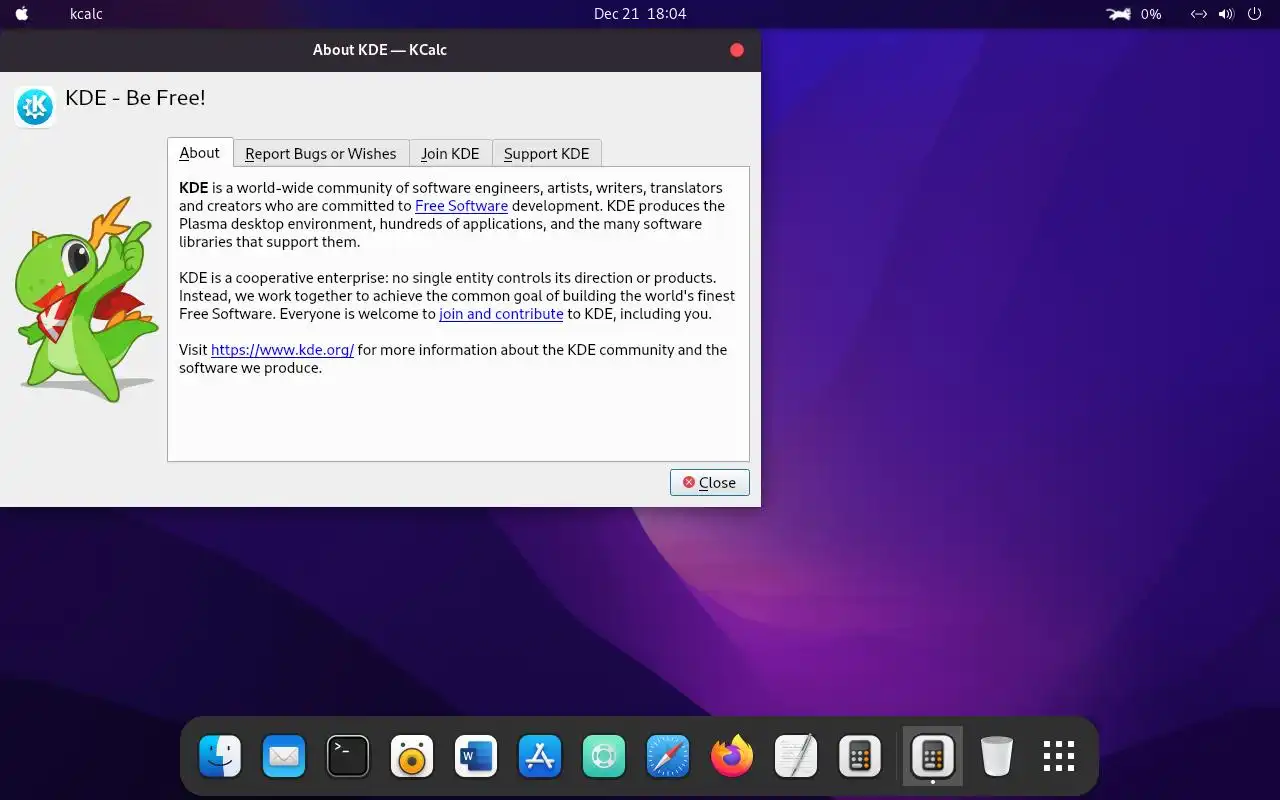This screenshot has height=800, width=1280.
Task: Switch to the About tab
Action: click(200, 153)
